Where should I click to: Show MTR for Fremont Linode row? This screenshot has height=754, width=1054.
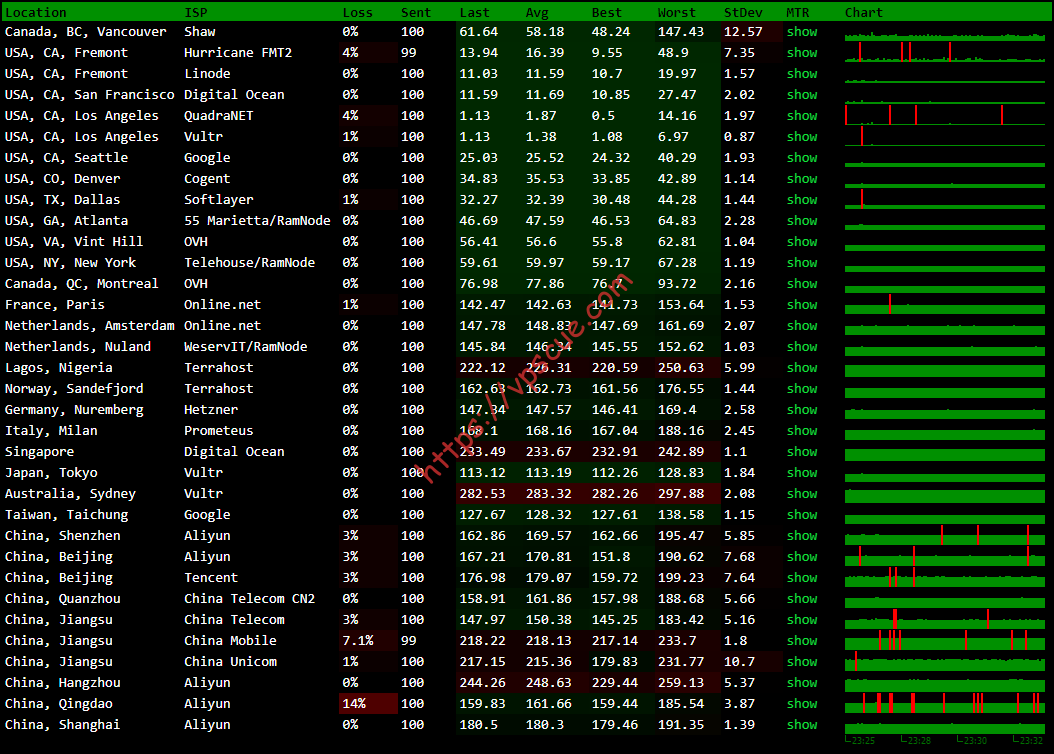coord(802,73)
